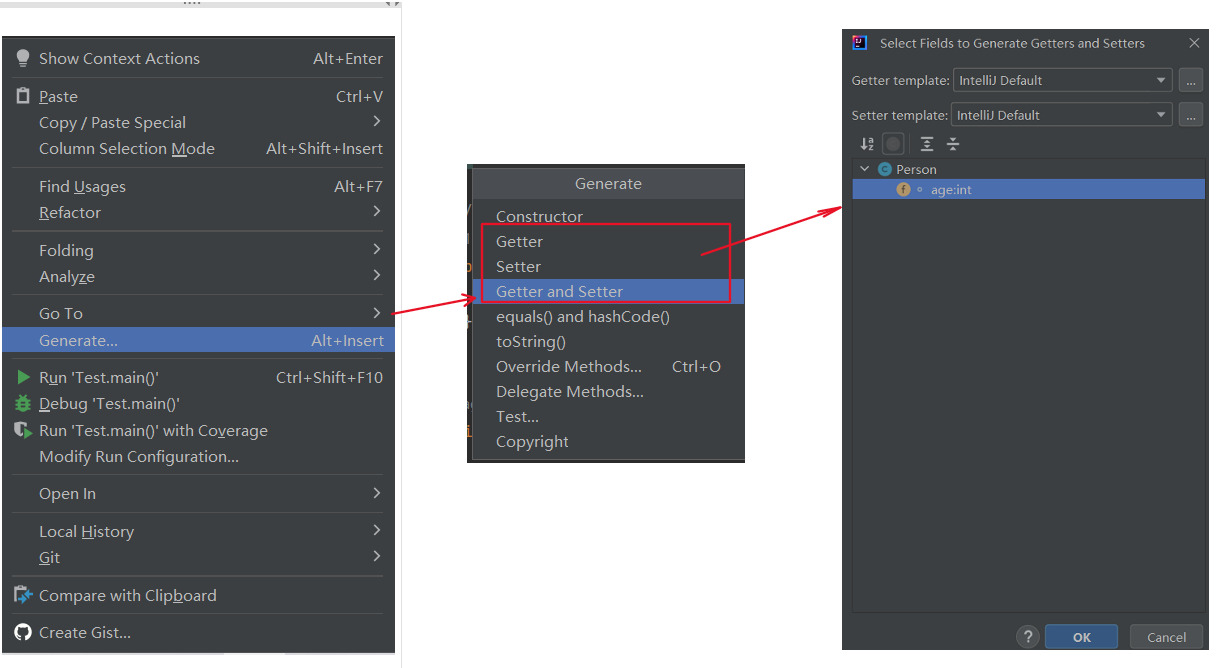Expand the Open In submenu arrow
The image size is (1231, 668).
[x=377, y=493]
